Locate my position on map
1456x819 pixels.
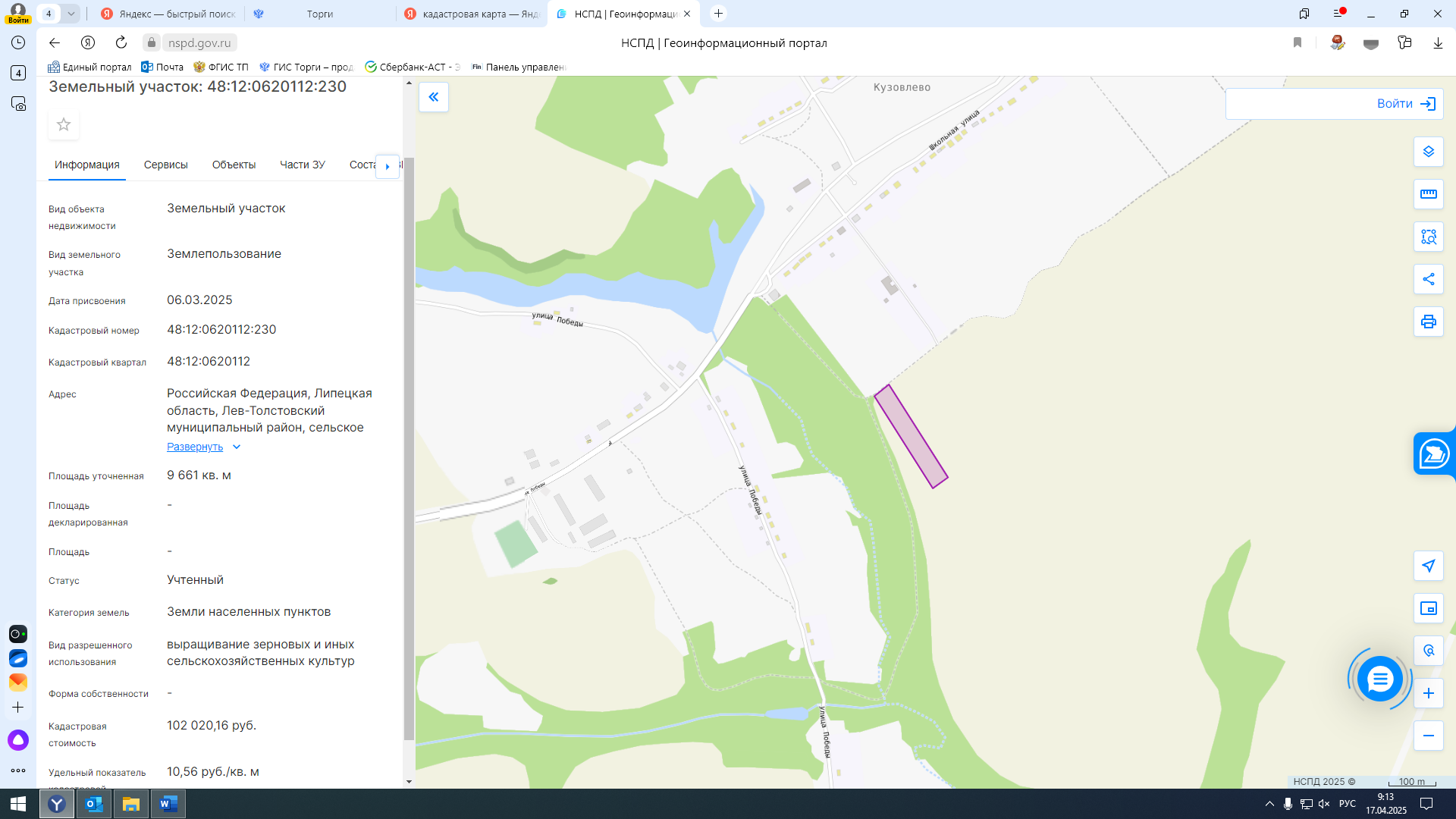click(1429, 566)
